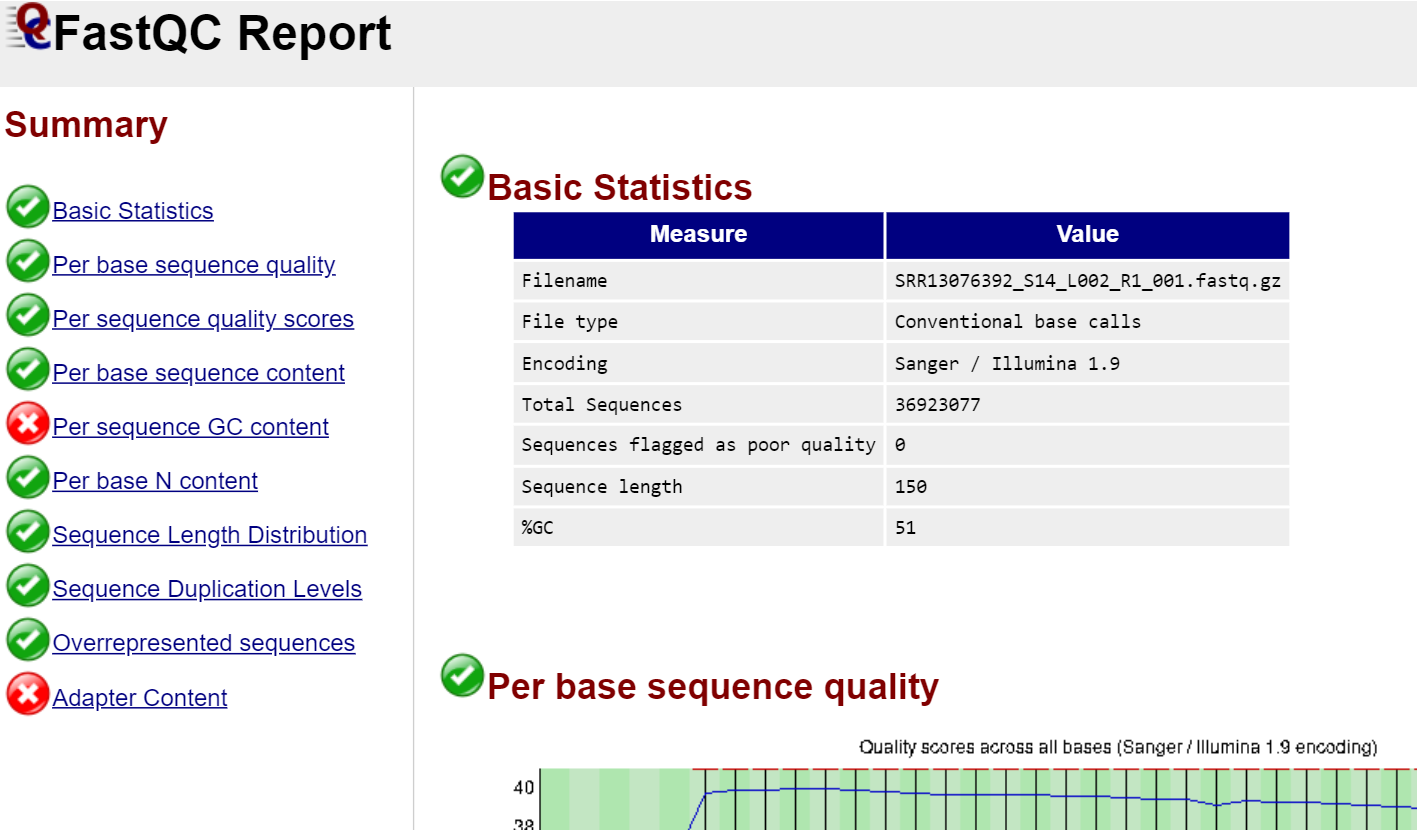The height and width of the screenshot is (830, 1417).
Task: Click green check icon beside Per base sequence content
Action: pos(28,369)
